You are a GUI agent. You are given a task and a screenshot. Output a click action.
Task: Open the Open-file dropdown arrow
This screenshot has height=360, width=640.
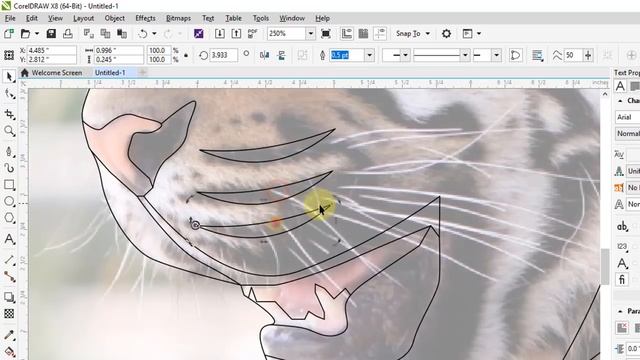point(37,33)
